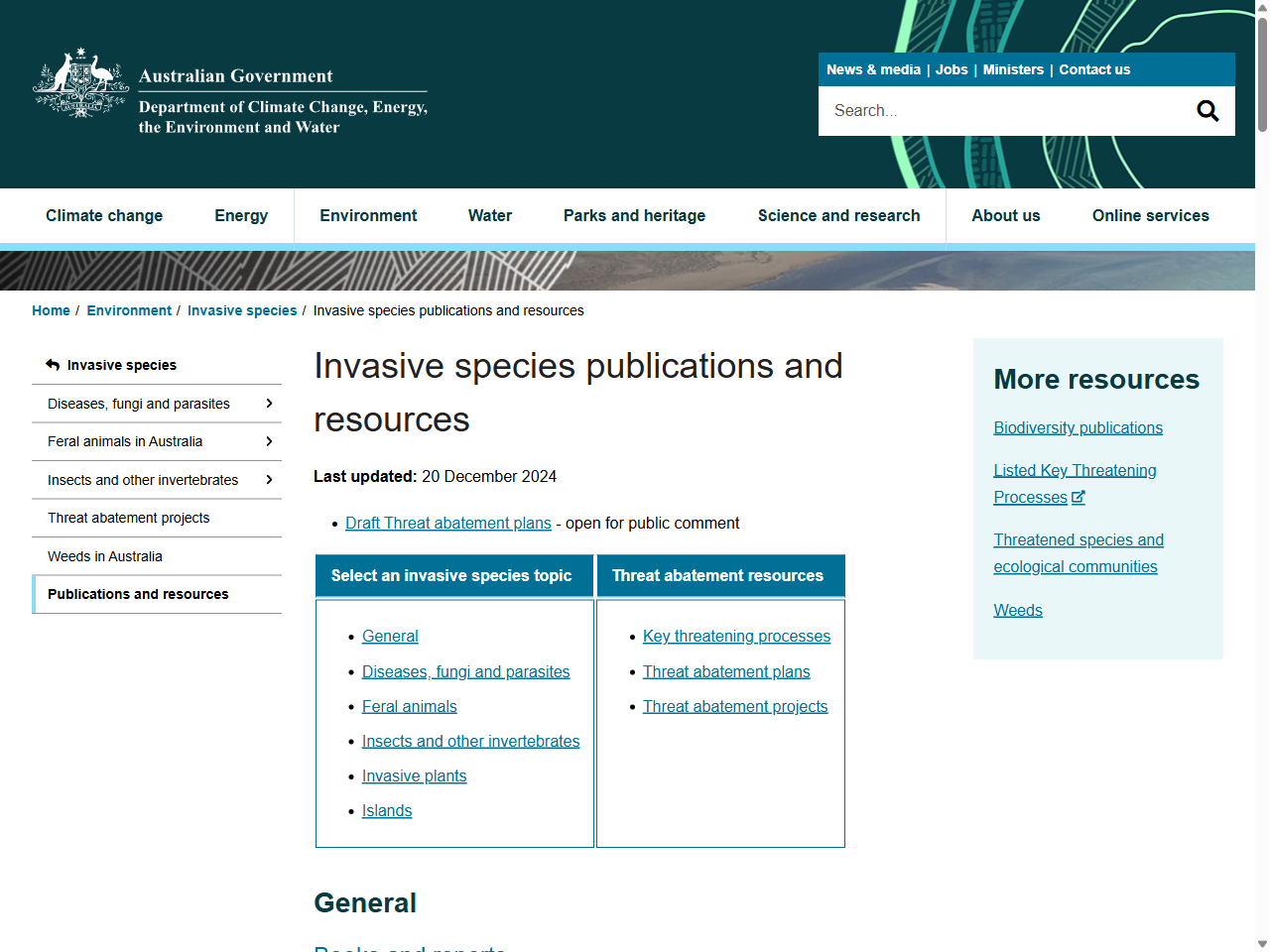Open the Online services section

[x=1150, y=215]
